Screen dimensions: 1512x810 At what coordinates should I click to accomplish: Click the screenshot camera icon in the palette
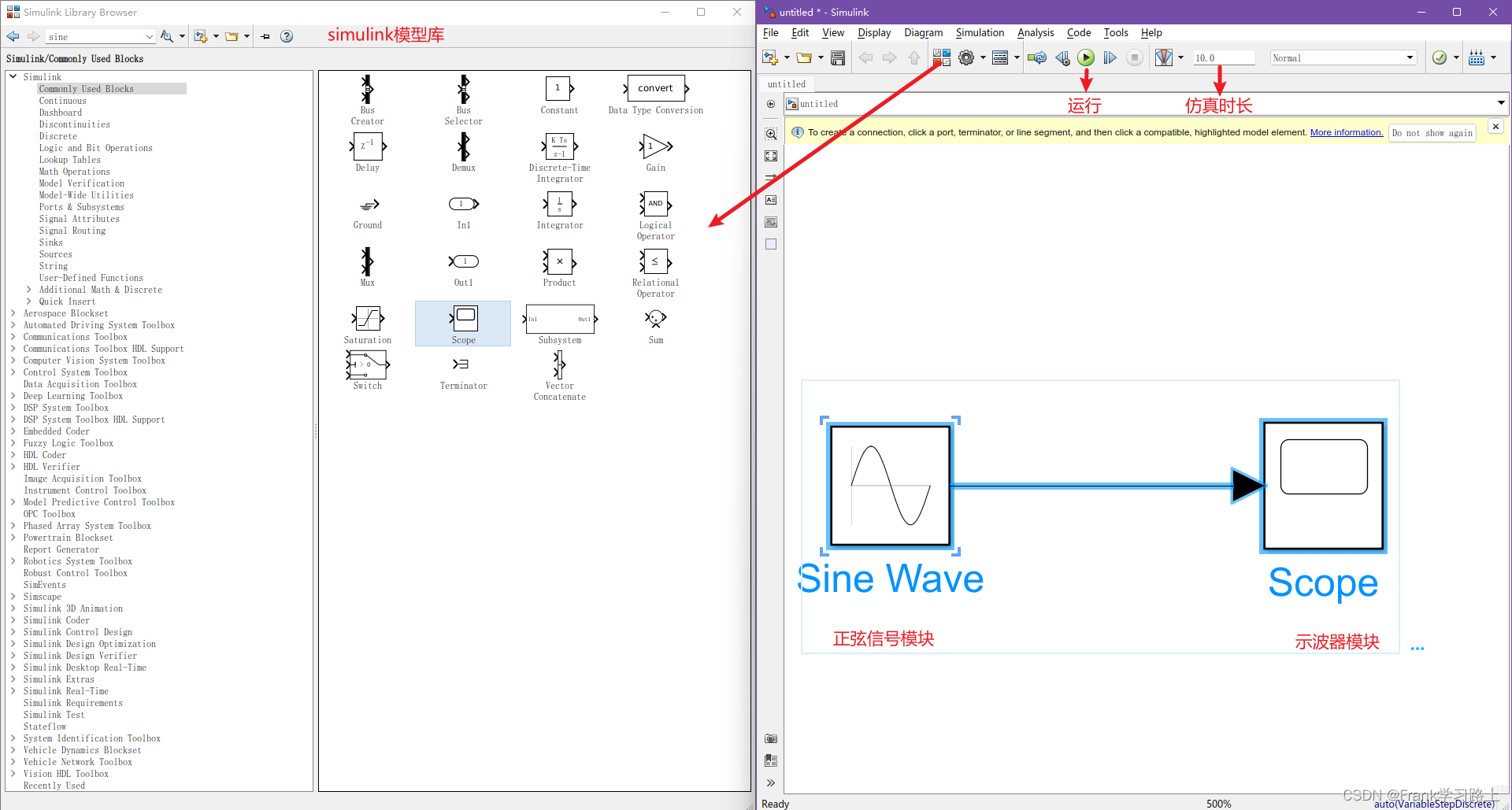pyautogui.click(x=771, y=738)
